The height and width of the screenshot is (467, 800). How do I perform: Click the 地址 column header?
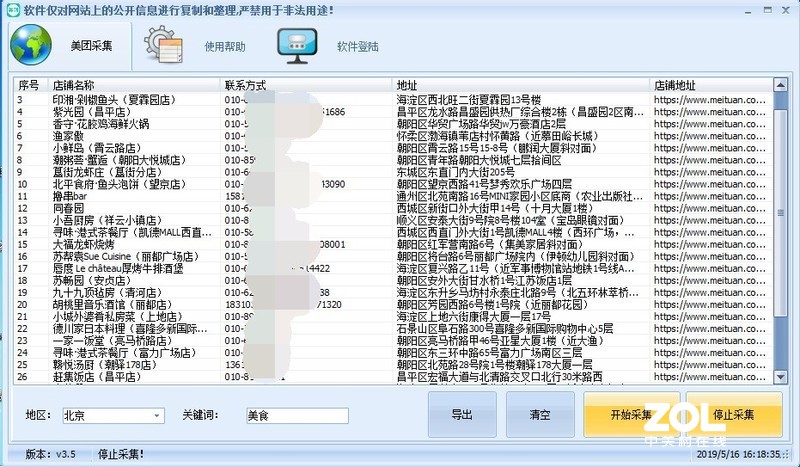coord(521,85)
